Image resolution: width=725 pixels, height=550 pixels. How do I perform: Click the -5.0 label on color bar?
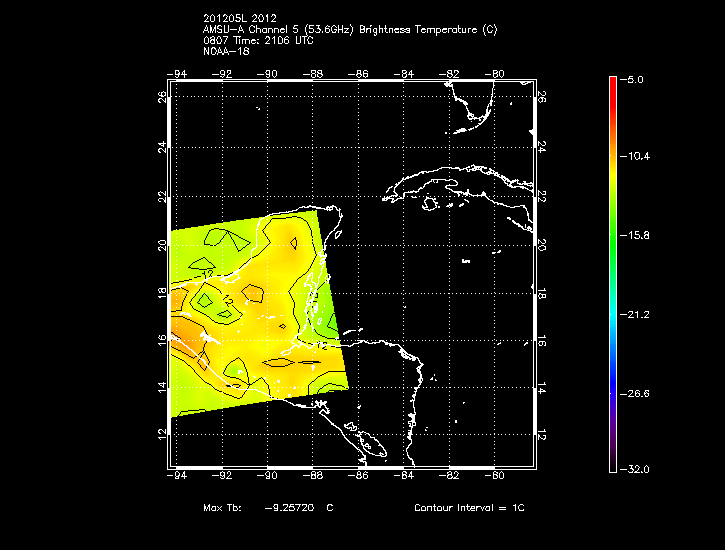[631, 80]
